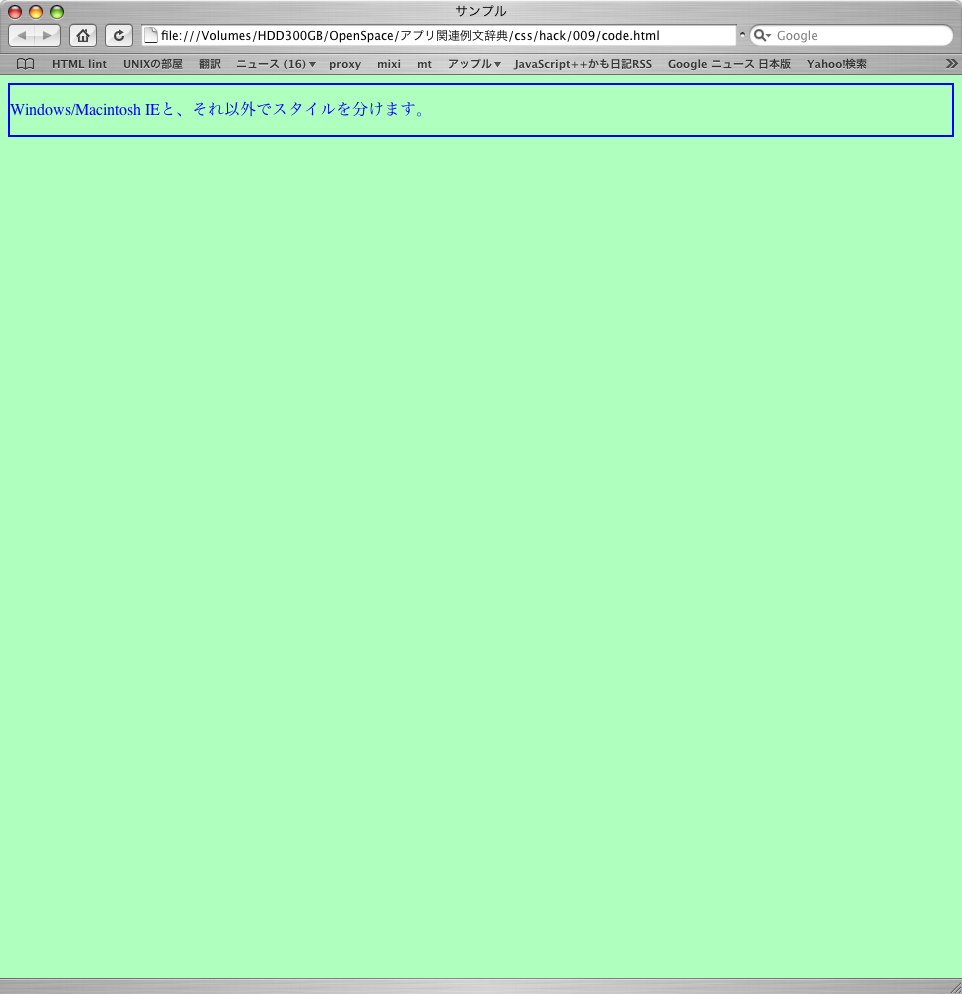962x994 pixels.
Task: Show hidden bookmarks with the double chevron
Action: pyautogui.click(x=951, y=63)
